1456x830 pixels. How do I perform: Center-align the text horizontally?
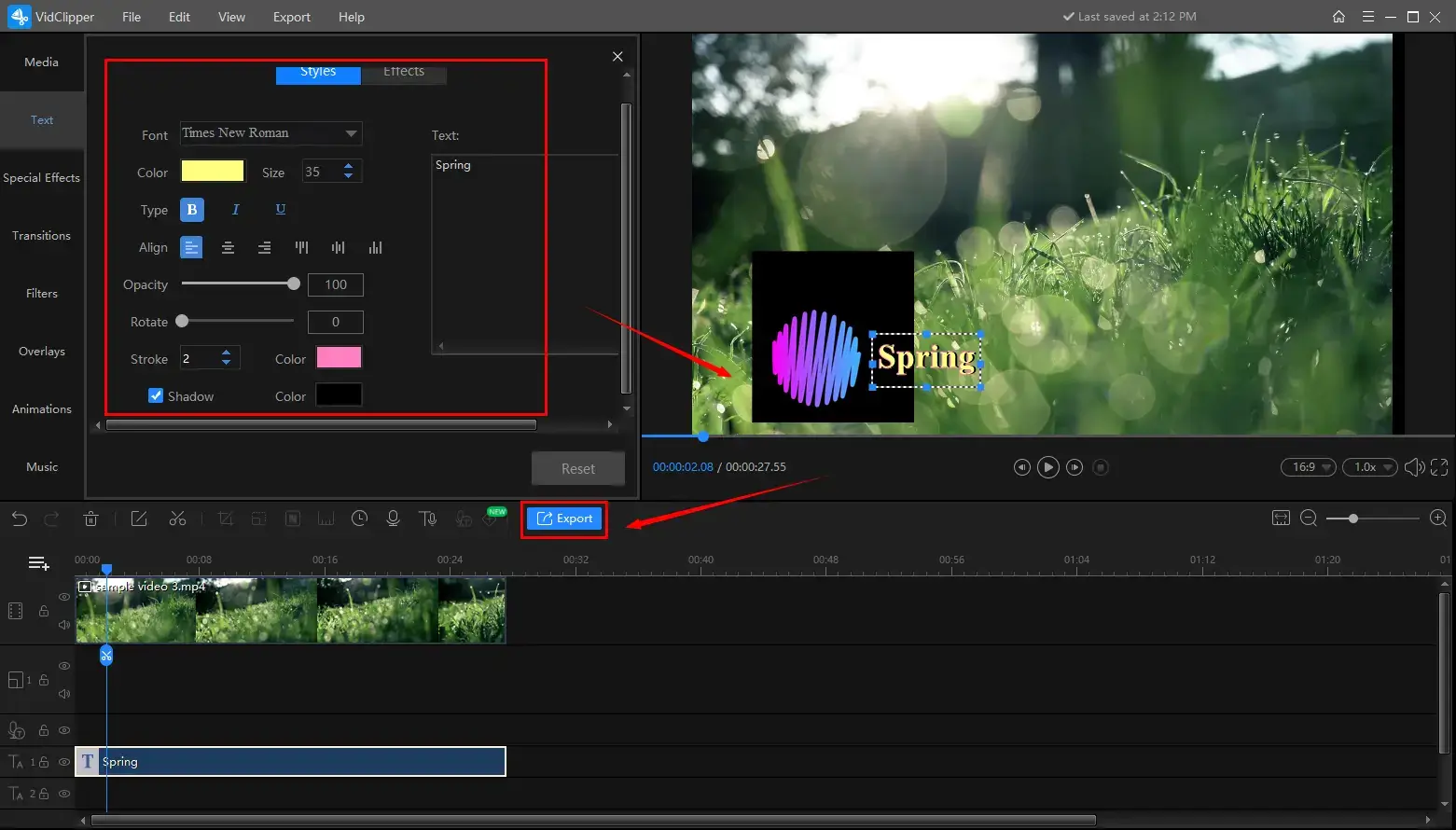click(x=228, y=247)
